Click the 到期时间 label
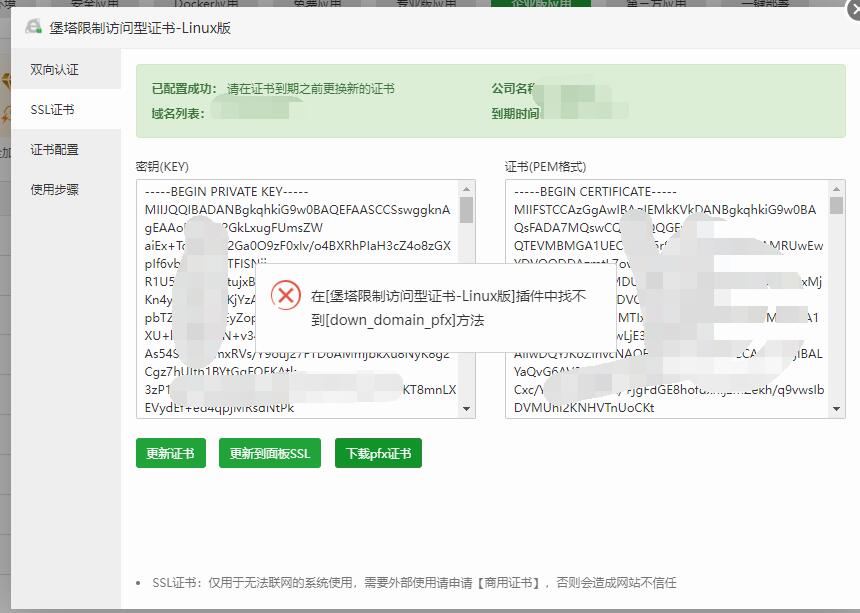 516,114
